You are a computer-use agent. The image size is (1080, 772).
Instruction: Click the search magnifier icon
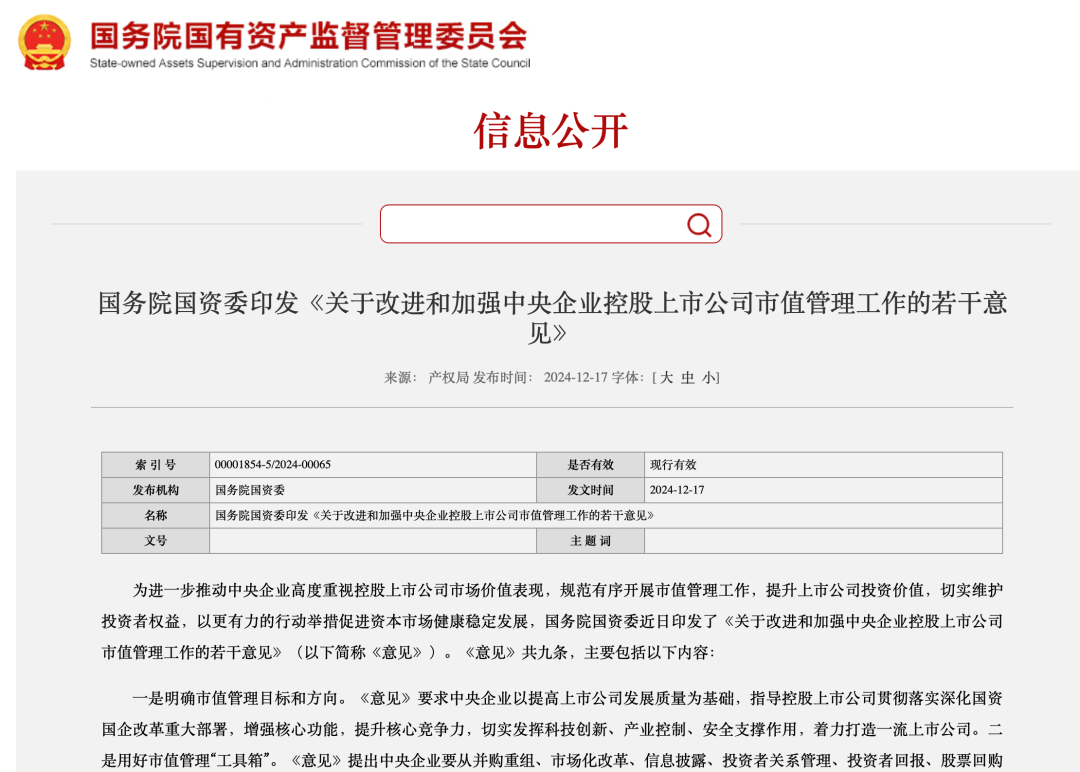(x=699, y=224)
